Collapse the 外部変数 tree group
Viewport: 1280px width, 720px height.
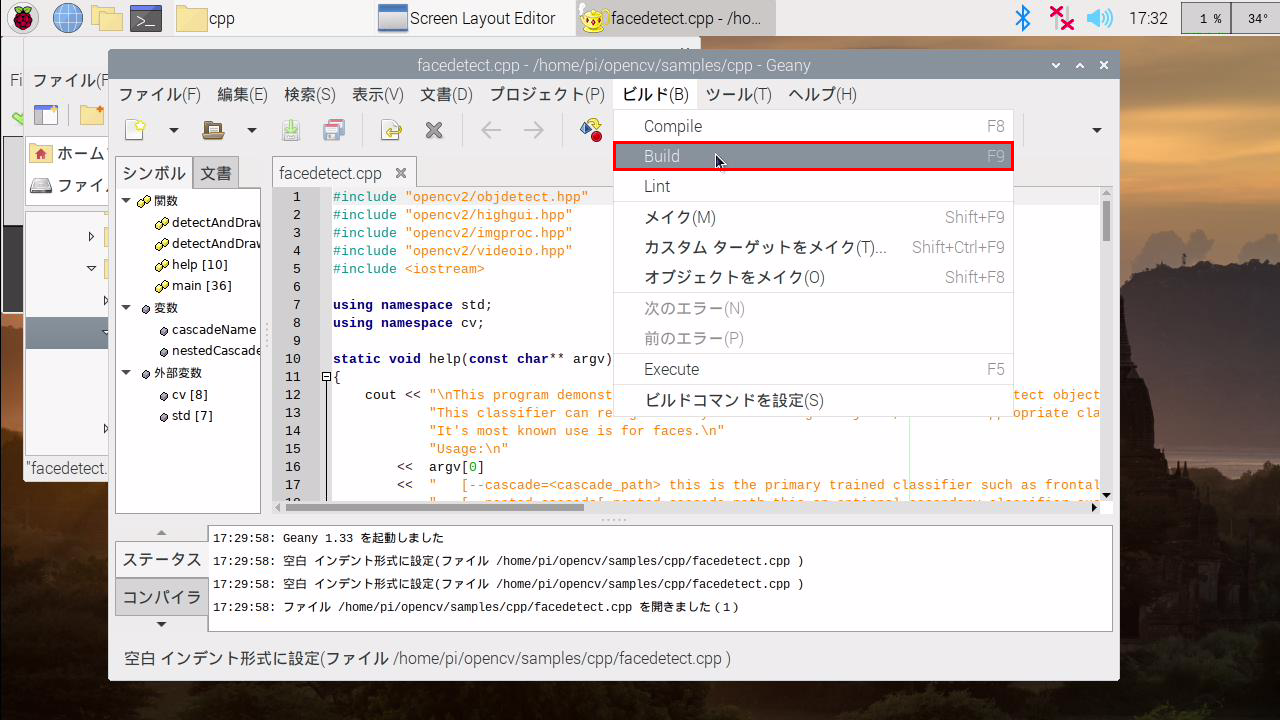[126, 373]
